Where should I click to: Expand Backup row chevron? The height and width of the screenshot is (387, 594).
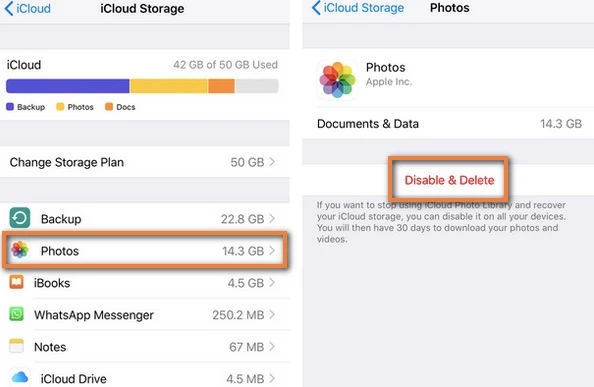pos(272,218)
